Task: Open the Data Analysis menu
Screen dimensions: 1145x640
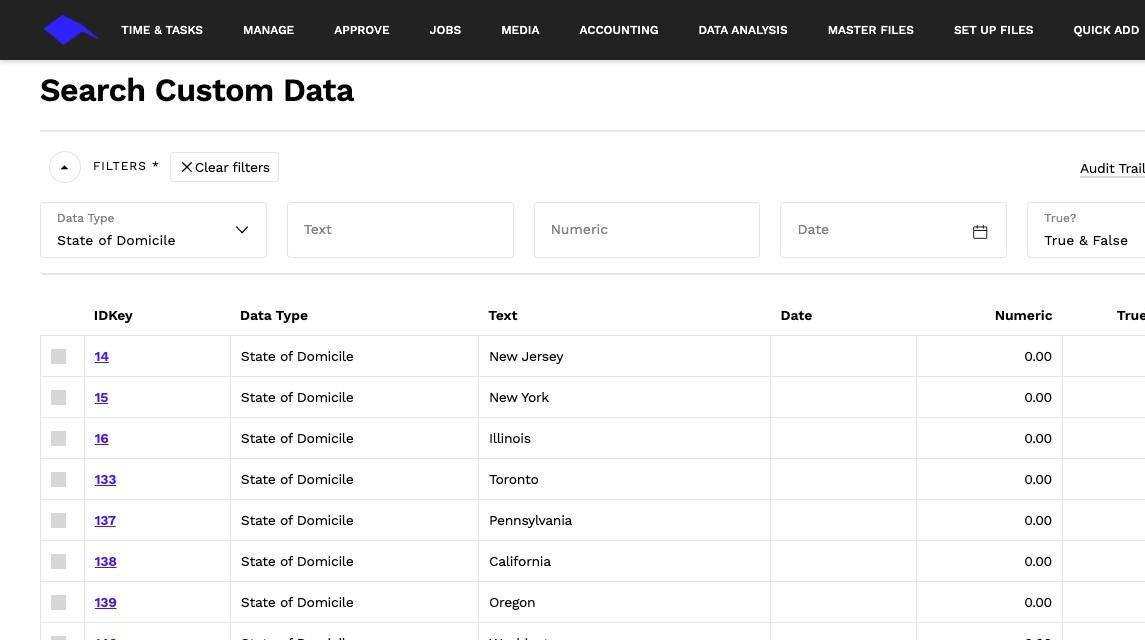Action: tap(743, 30)
